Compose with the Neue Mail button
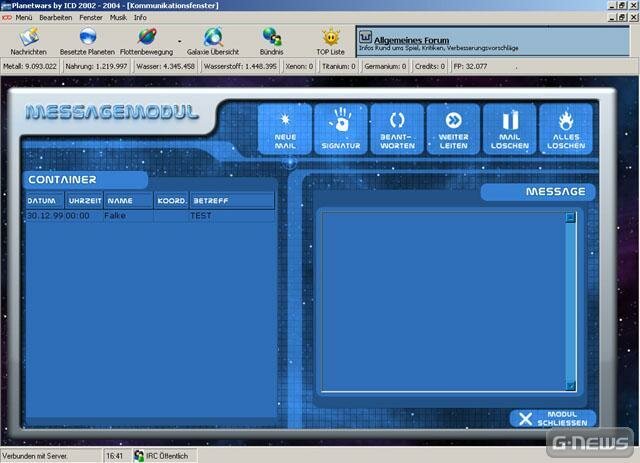Viewport: 640px width, 463px height. [285, 129]
